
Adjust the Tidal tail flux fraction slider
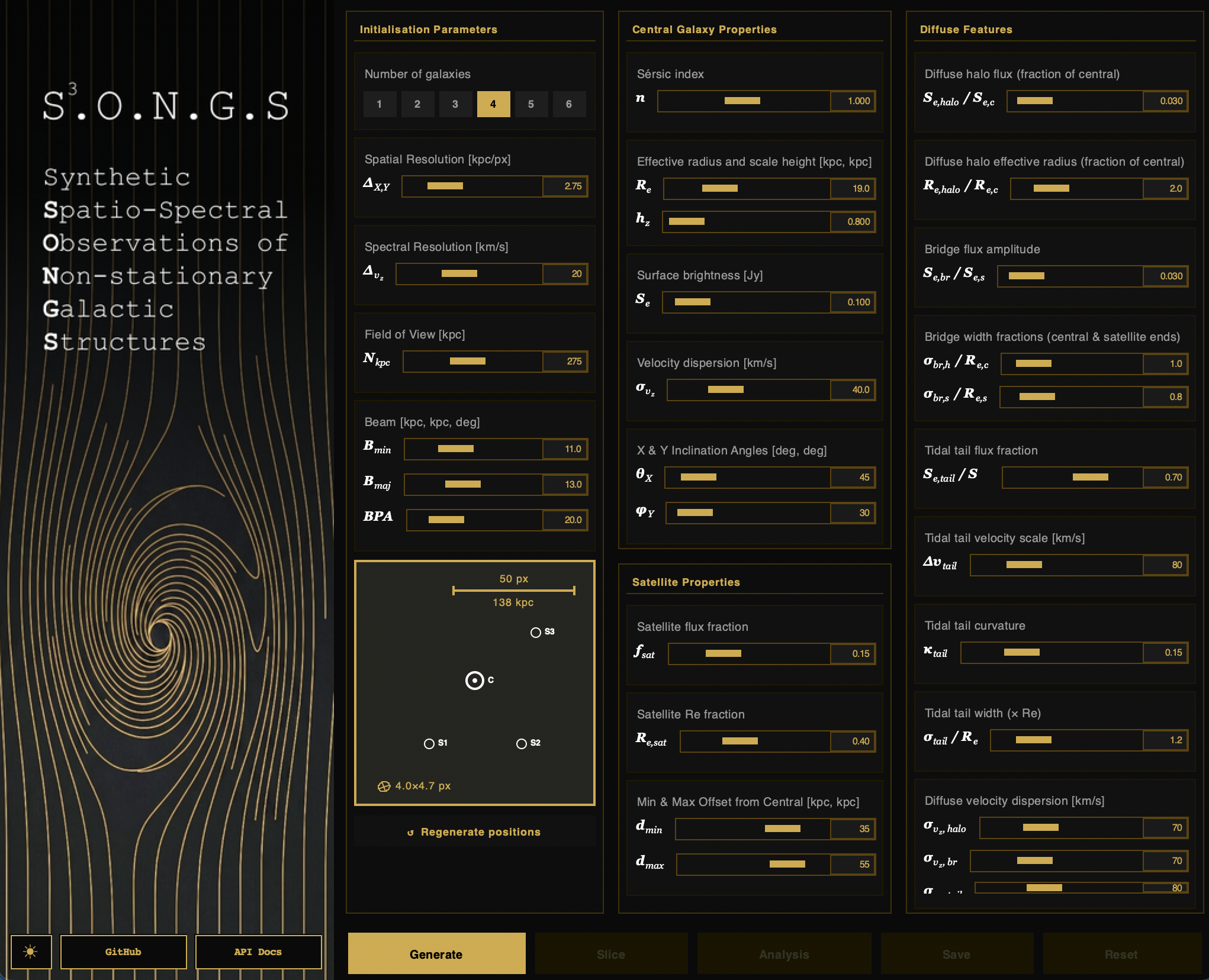click(1072, 478)
